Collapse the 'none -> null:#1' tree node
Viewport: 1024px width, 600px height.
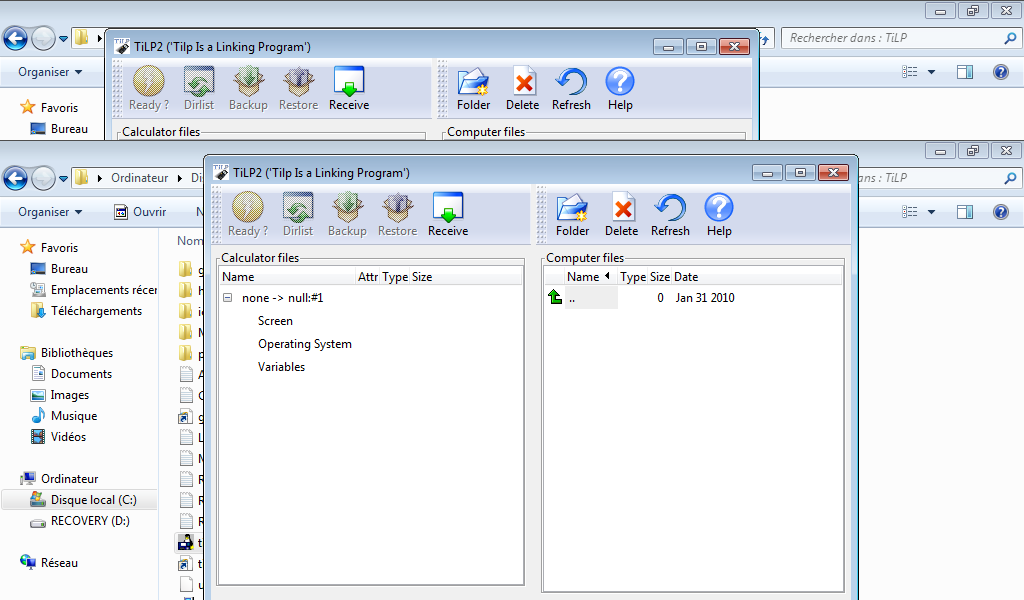[228, 298]
